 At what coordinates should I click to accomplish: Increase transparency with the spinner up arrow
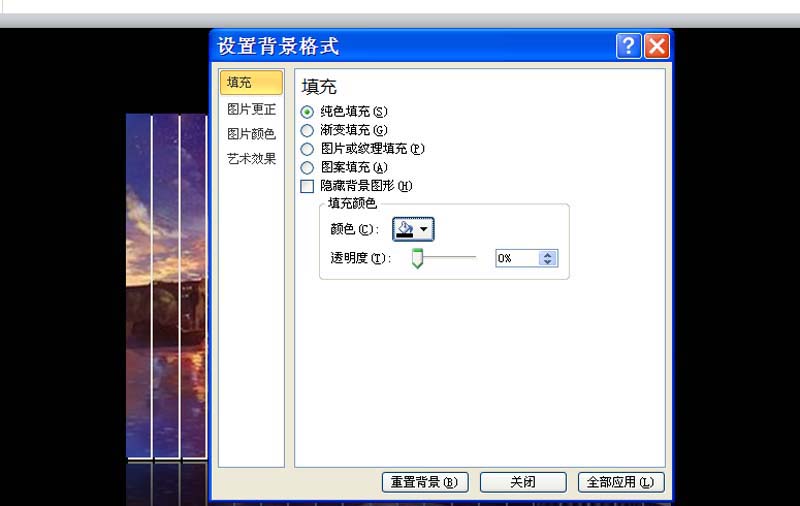548,254
